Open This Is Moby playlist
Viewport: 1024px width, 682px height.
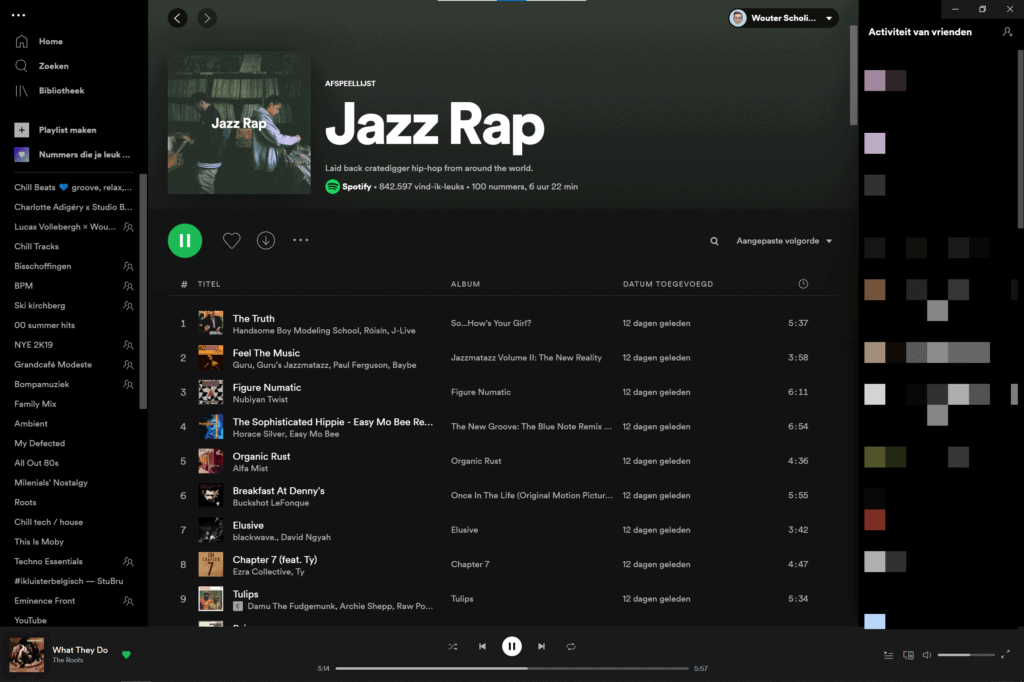[x=39, y=542]
